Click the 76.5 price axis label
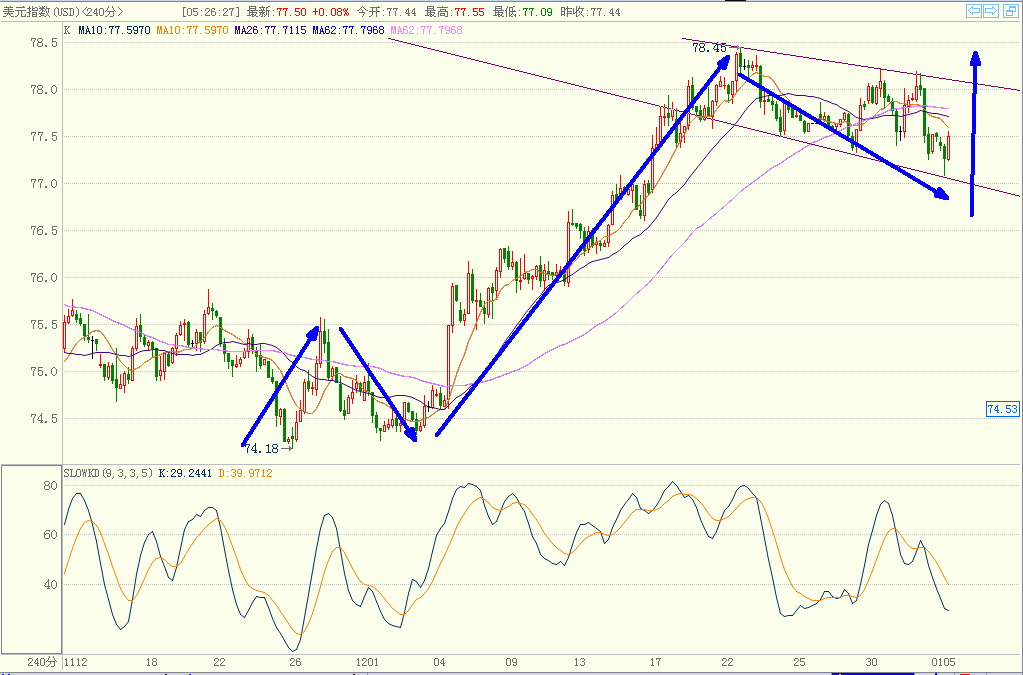The width and height of the screenshot is (1023, 675). point(44,231)
